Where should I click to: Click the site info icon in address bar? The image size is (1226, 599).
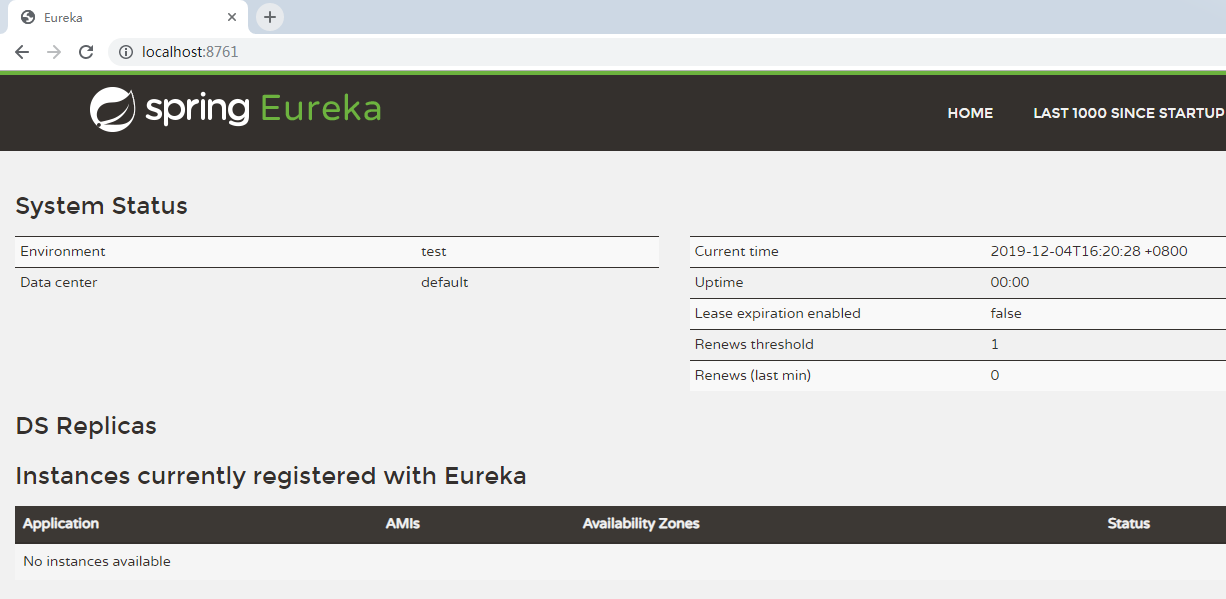click(126, 52)
